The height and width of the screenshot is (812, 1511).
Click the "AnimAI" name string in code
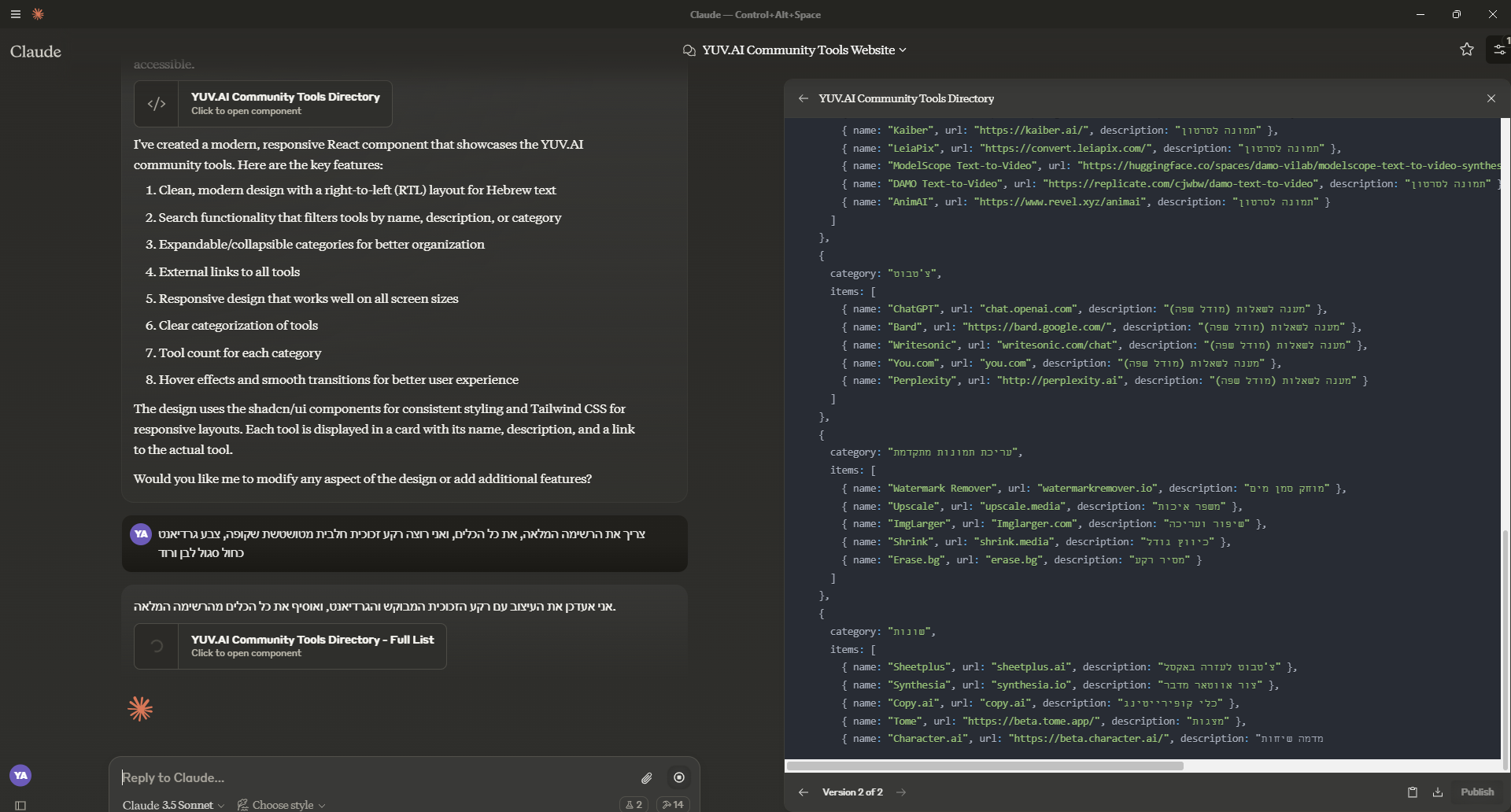(x=910, y=202)
